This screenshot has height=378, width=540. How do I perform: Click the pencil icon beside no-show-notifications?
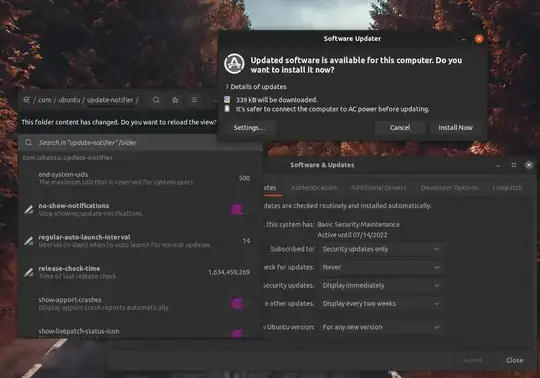29,209
